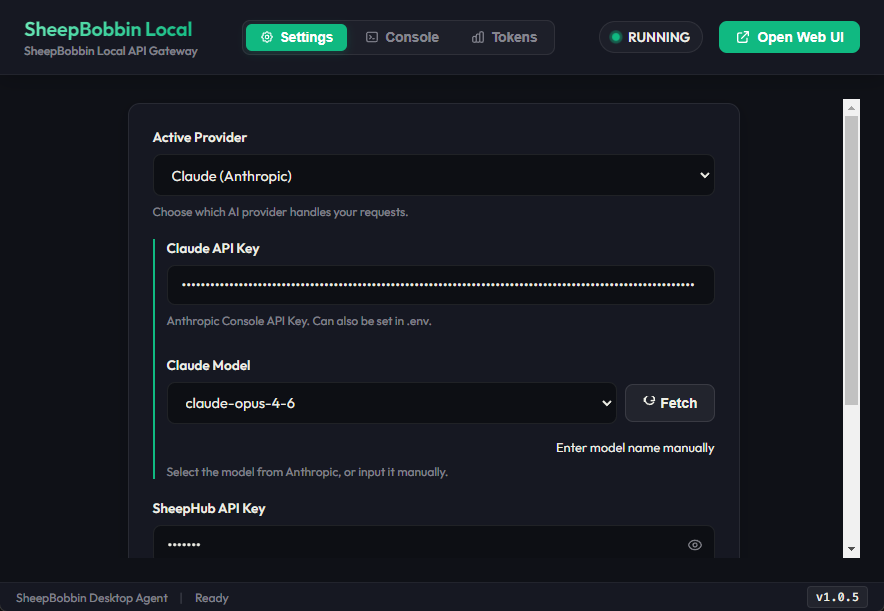This screenshot has height=611, width=884.
Task: Click the 'SheepBobbin Local API Gateway' subtitle
Action: coord(111,51)
